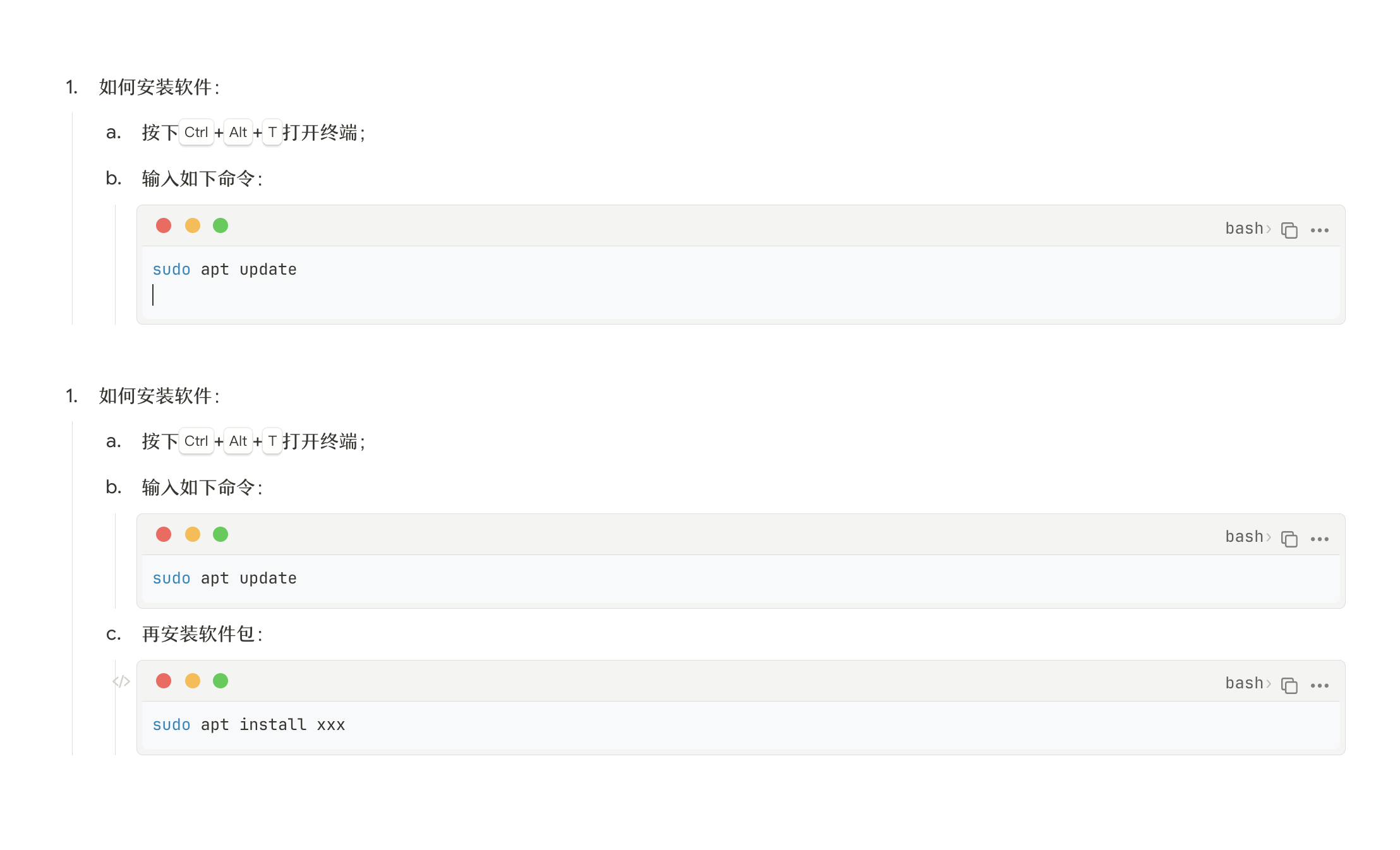Show more options for apt install code block
This screenshot has height=850, width=1400.
click(1320, 686)
